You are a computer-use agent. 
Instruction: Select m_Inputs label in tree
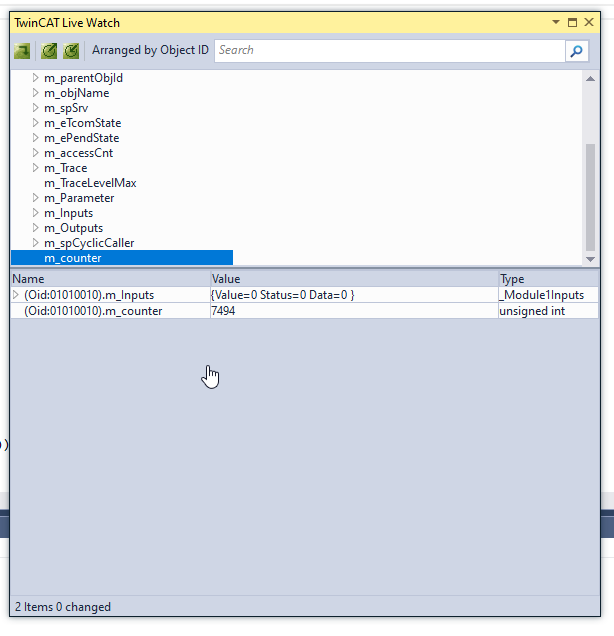pos(69,213)
